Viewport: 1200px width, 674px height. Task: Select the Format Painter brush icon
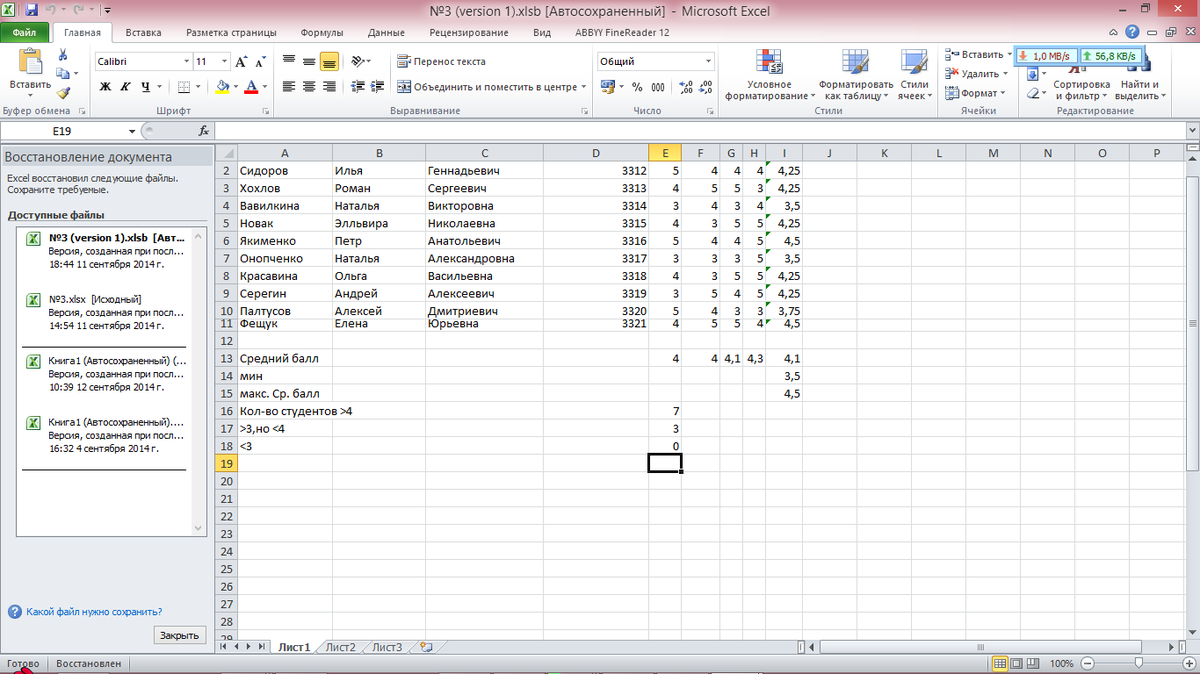point(63,91)
